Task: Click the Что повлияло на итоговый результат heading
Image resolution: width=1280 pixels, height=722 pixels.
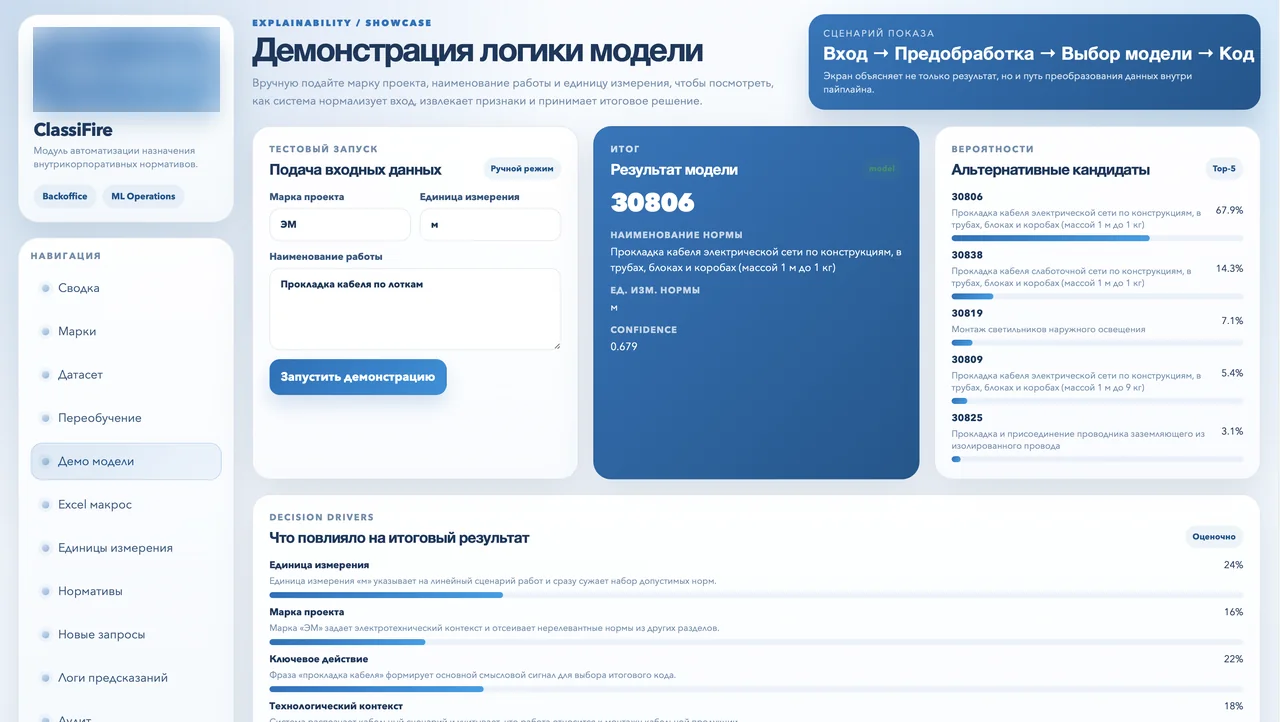Action: [x=399, y=538]
